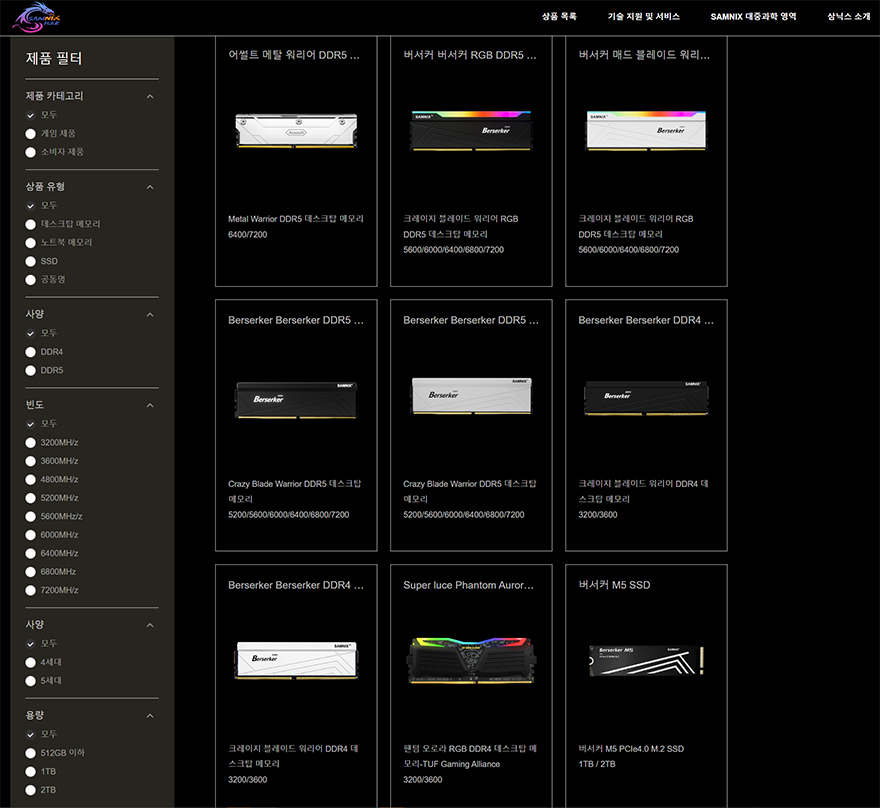
Task: Open black Berserker DDR4 3200/3600 memory image
Action: 646,398
